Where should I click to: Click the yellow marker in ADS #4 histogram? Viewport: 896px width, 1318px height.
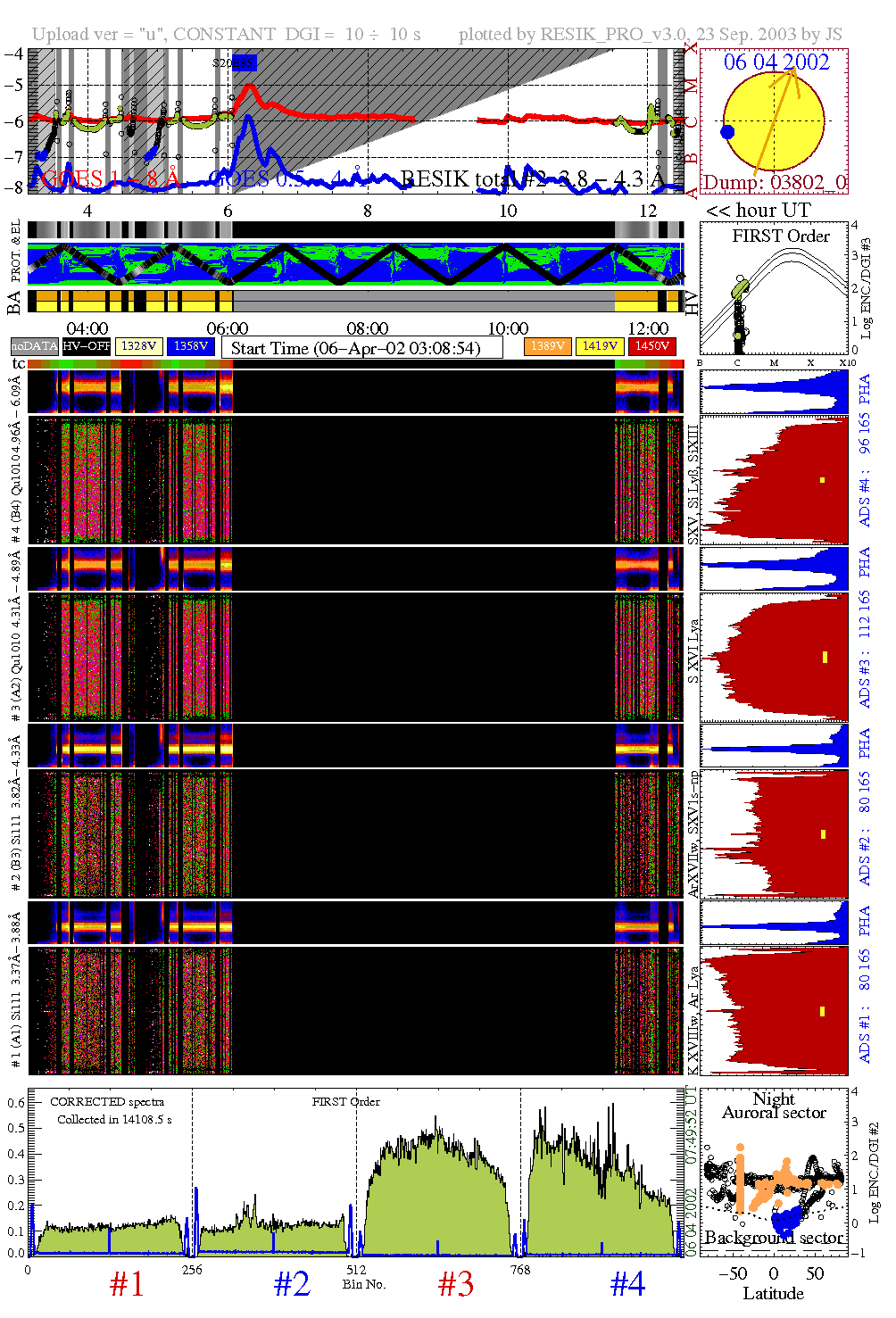(822, 480)
